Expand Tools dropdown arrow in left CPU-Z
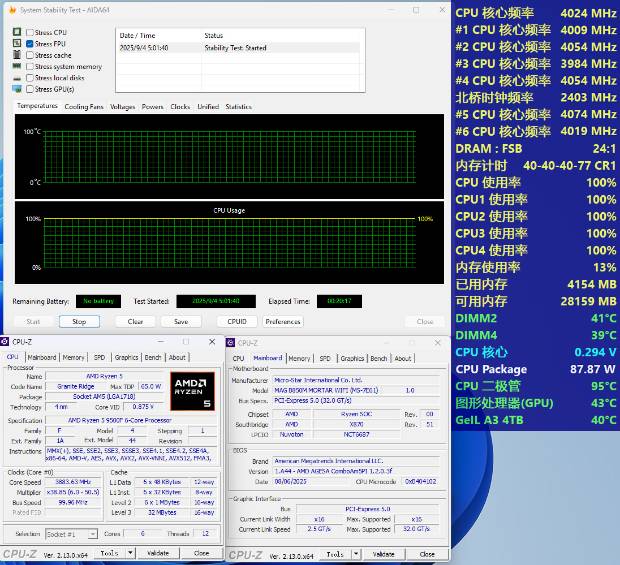The image size is (620, 565). pyautogui.click(x=130, y=553)
